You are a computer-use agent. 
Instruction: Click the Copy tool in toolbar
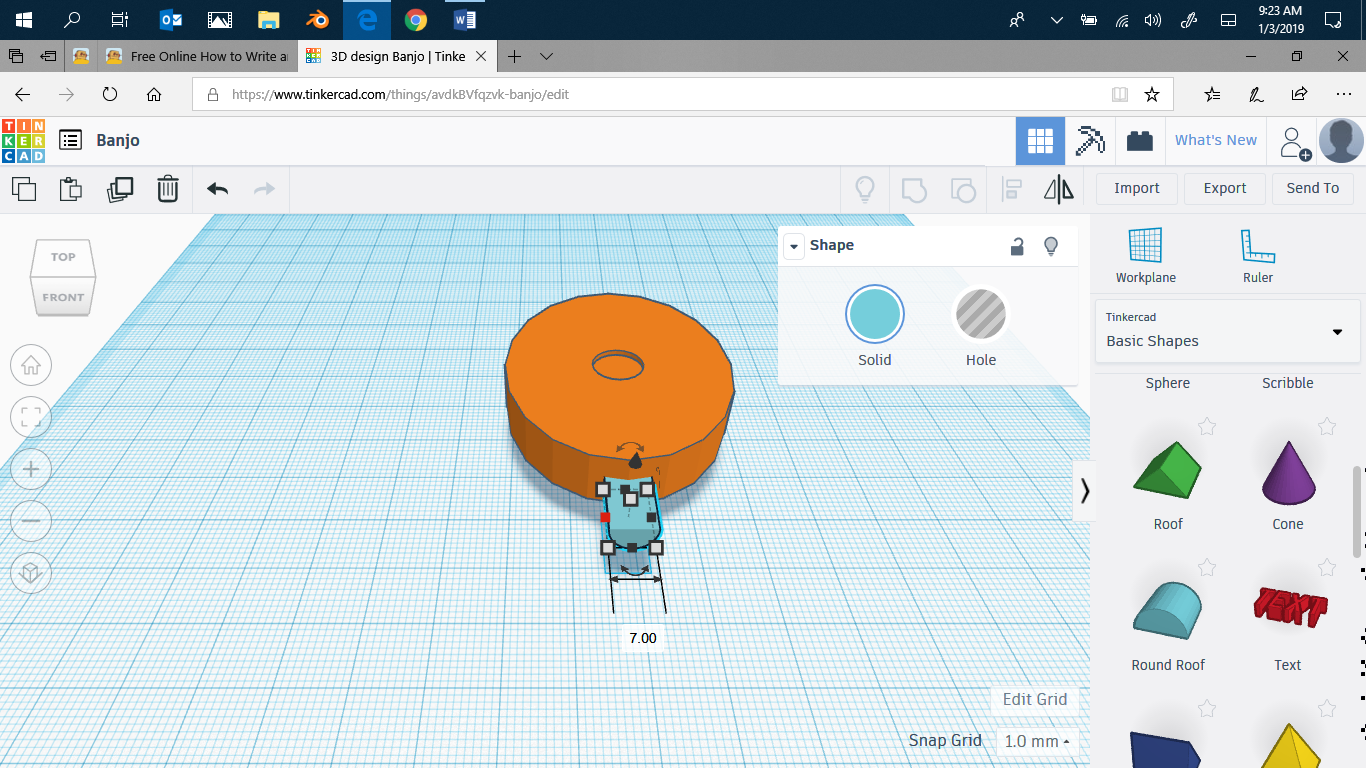pyautogui.click(x=23, y=188)
